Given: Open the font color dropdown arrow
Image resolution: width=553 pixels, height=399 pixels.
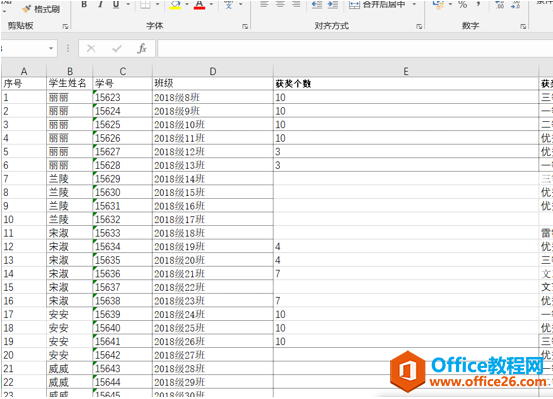Looking at the screenshot, I should [211, 5].
